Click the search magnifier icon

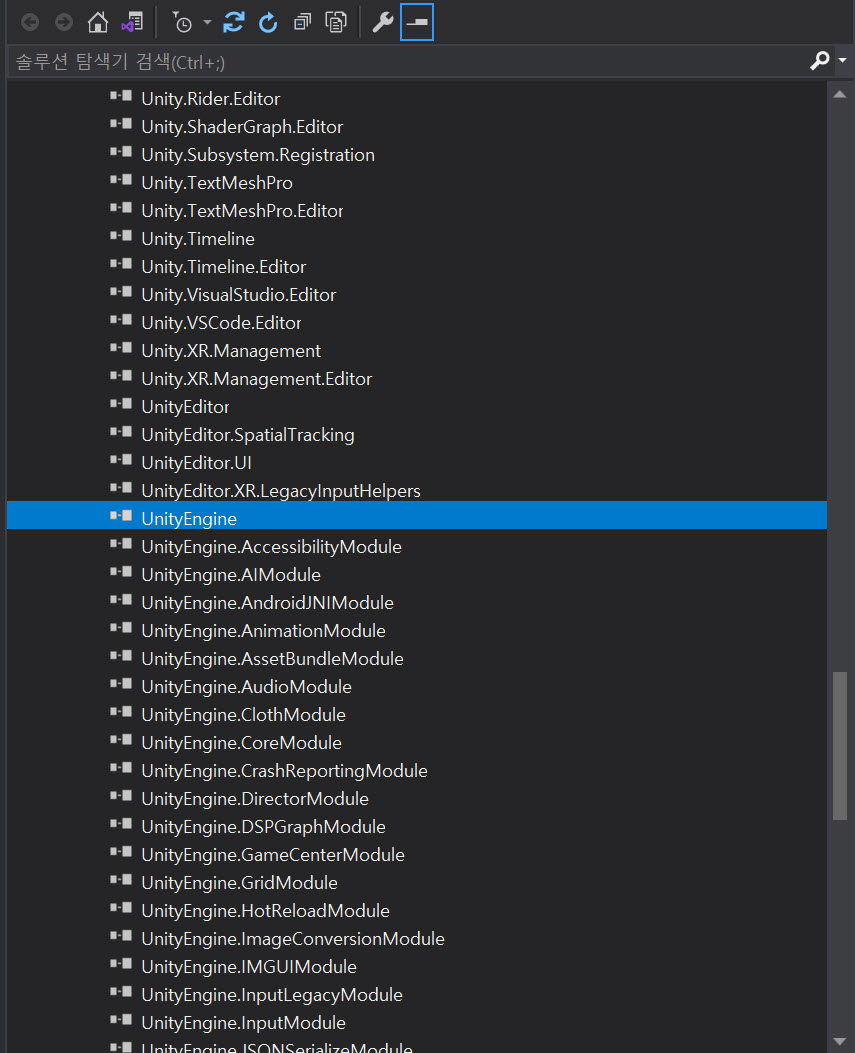pos(820,60)
